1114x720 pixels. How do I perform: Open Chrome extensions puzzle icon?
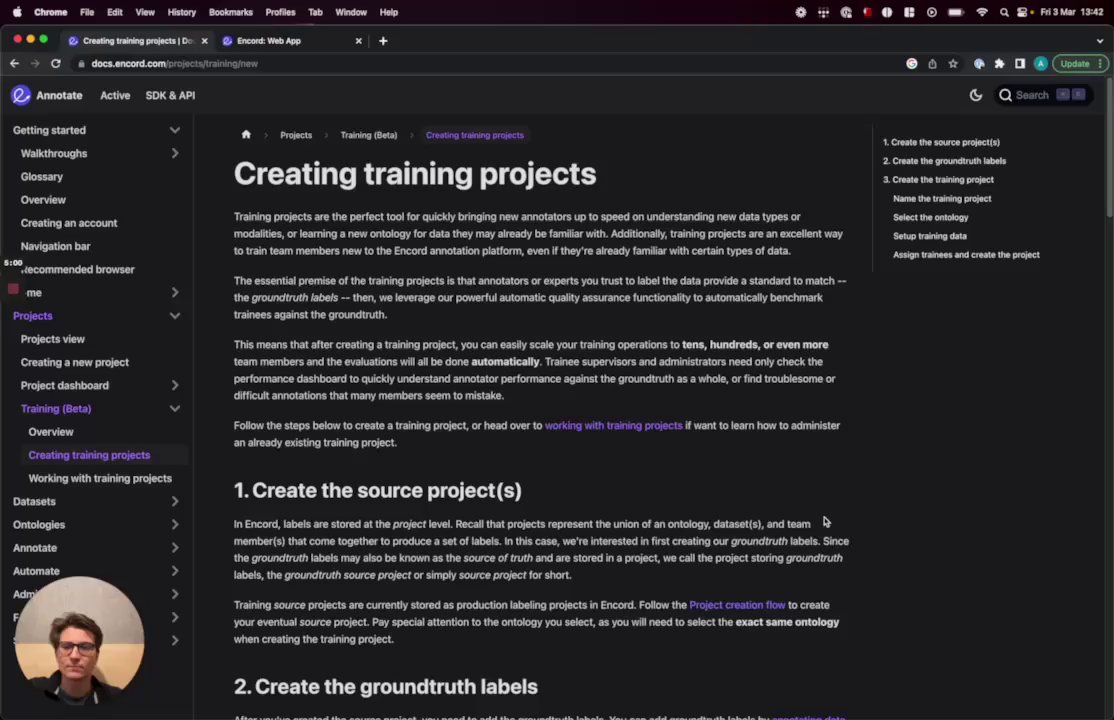coord(999,64)
